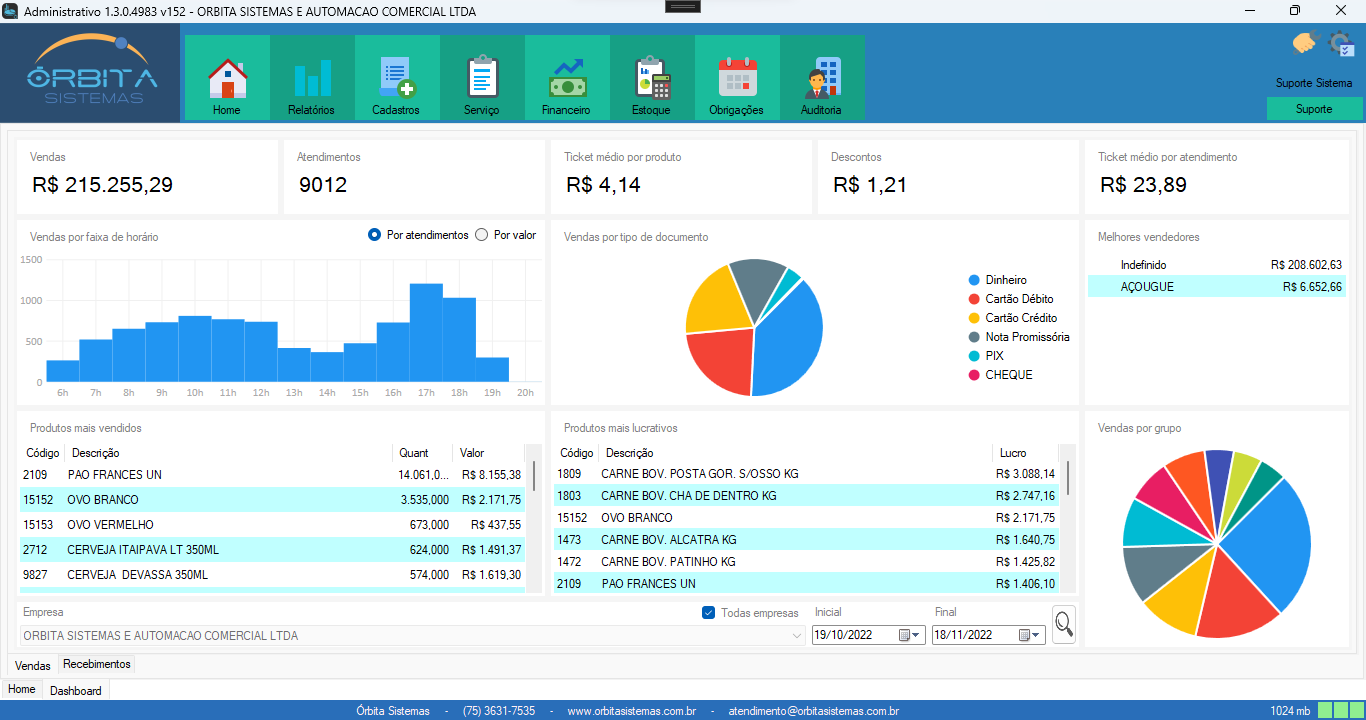Select the Cadastros icon
Viewport: 1366px width, 720px height.
pyautogui.click(x=397, y=77)
